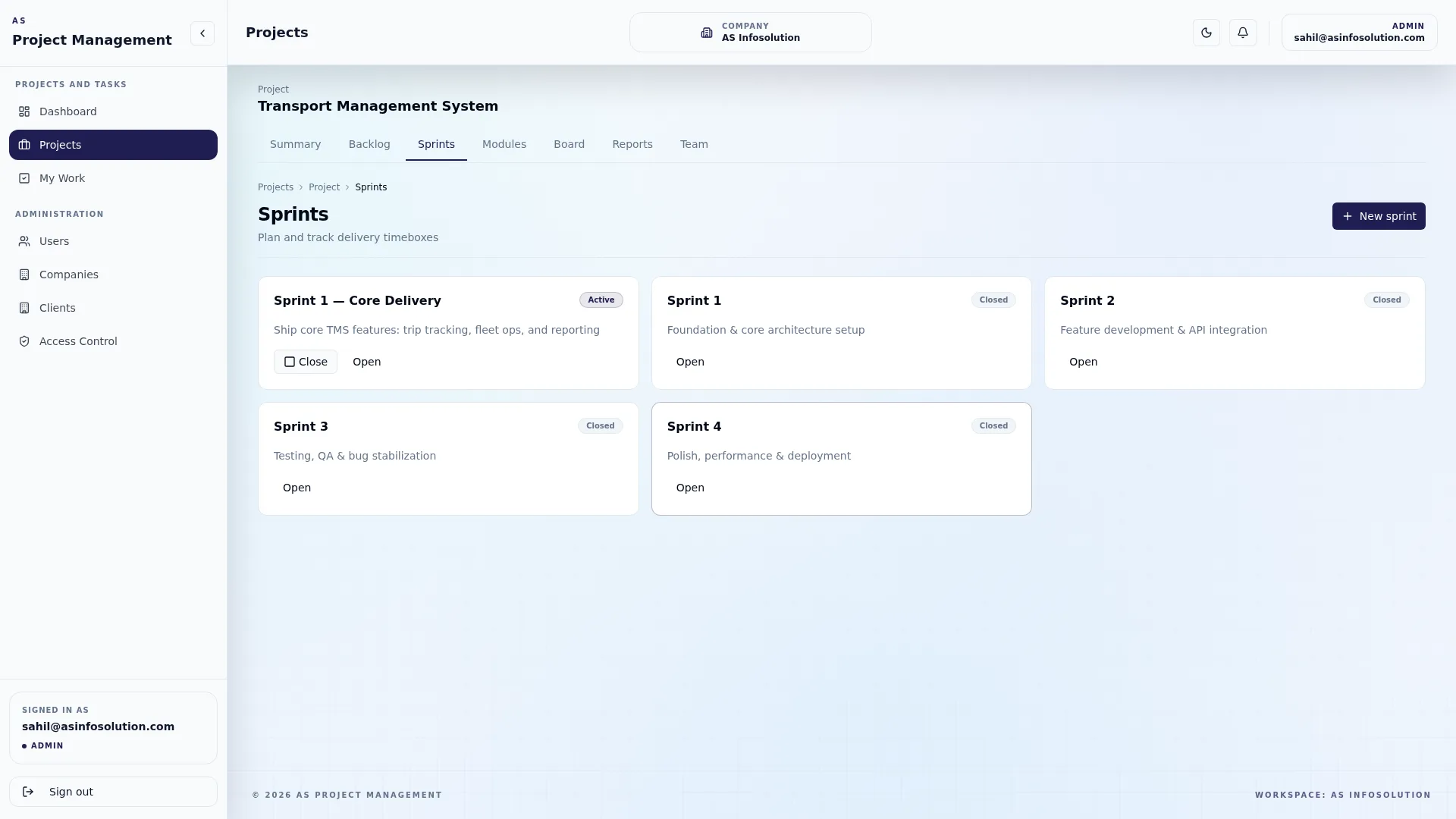
Task: Switch to the Summary tab
Action: pyautogui.click(x=296, y=144)
